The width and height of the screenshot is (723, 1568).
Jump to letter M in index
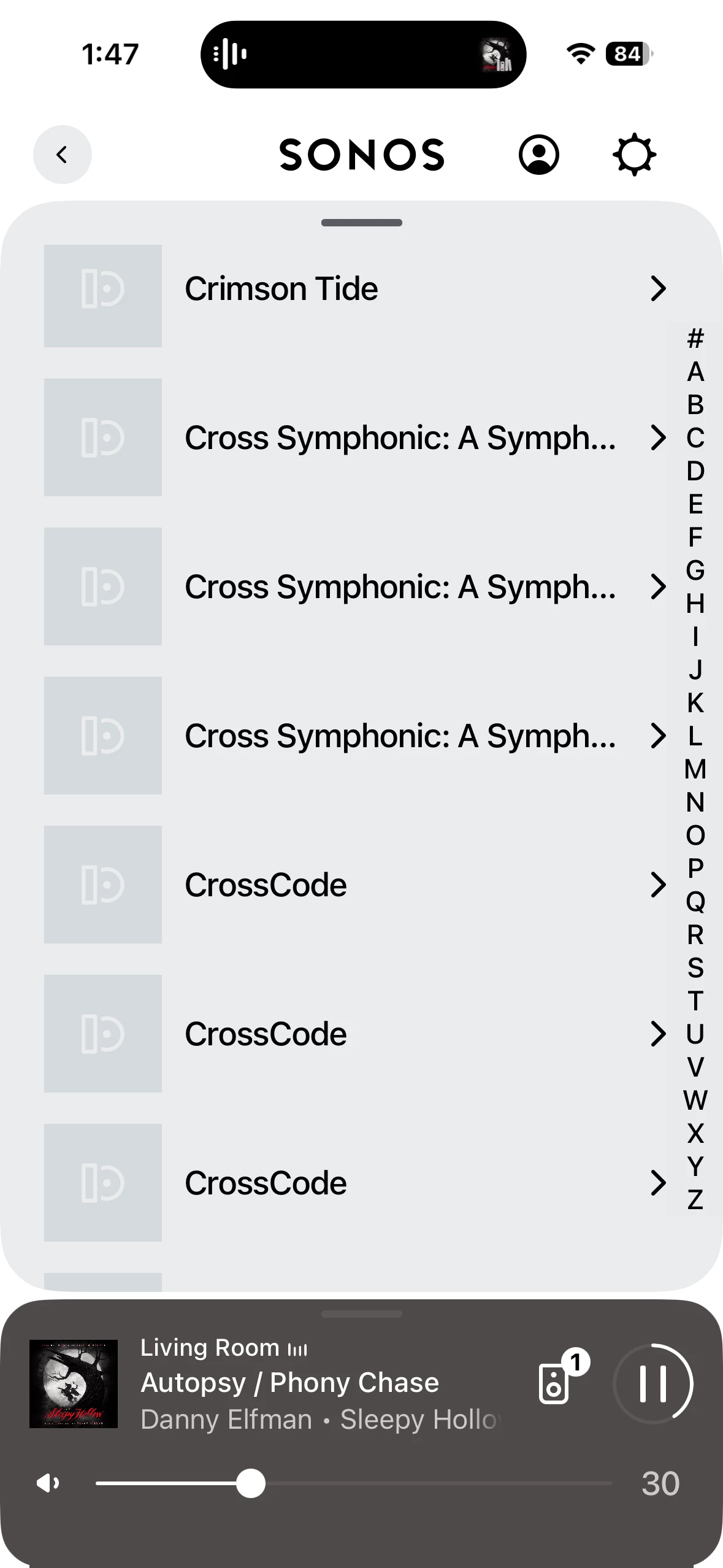pos(695,769)
